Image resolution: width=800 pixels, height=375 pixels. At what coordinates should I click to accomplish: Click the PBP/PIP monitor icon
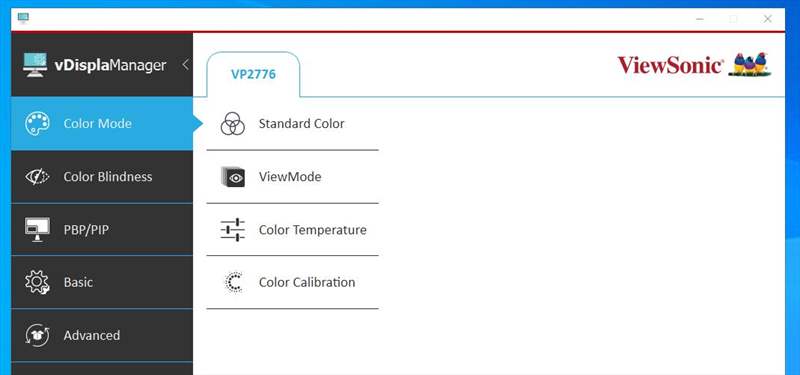37,230
